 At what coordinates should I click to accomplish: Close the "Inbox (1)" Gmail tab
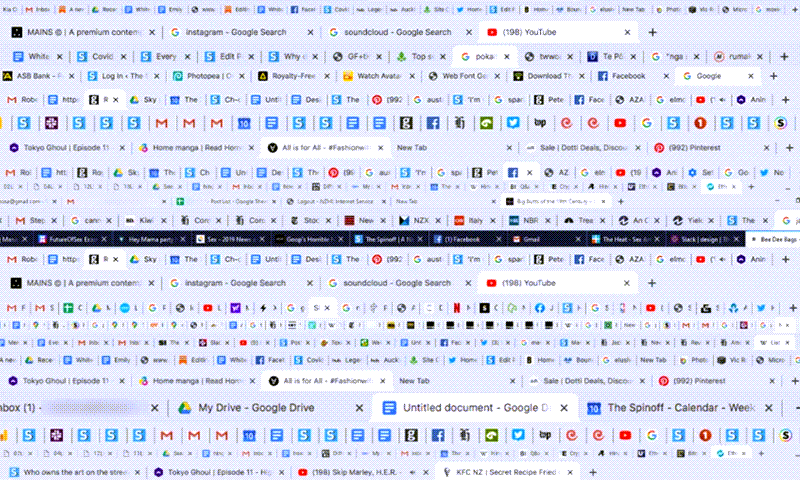tap(155, 408)
